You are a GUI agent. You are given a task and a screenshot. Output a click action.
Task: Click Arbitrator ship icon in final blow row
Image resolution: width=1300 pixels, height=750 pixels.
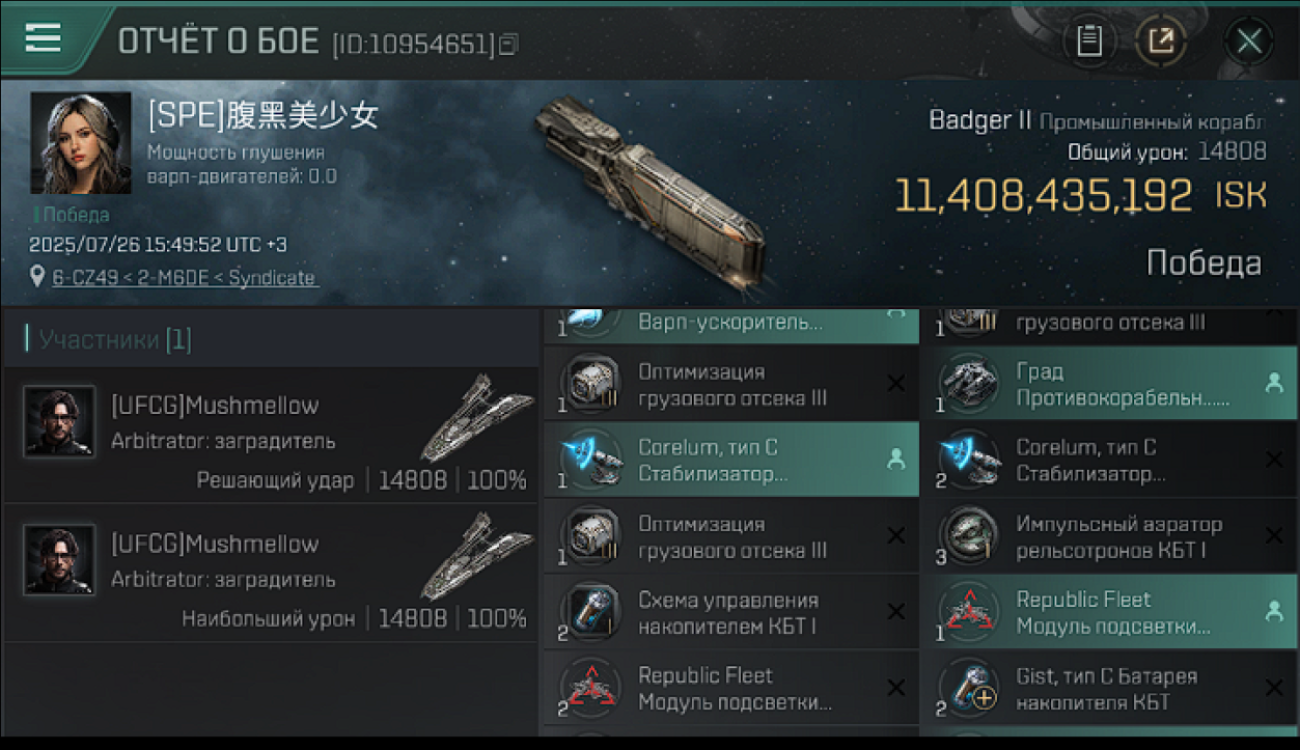click(474, 418)
